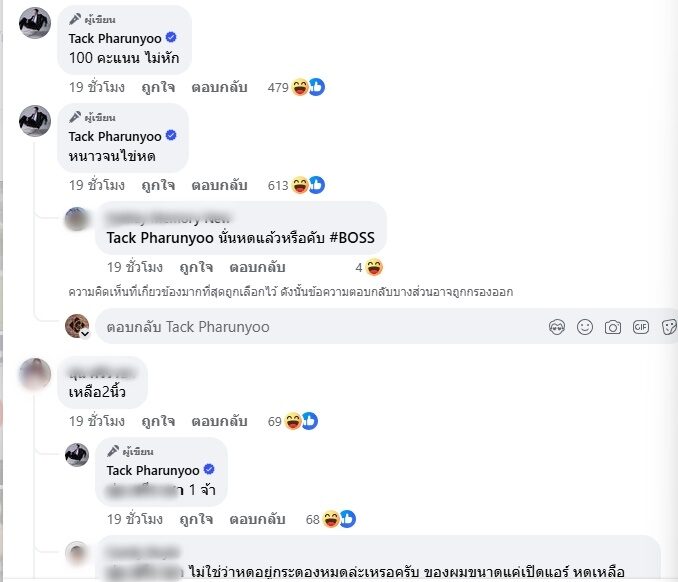Open the profile switcher arrow on reply avatar
Image resolution: width=678 pixels, height=582 pixels.
[85, 334]
